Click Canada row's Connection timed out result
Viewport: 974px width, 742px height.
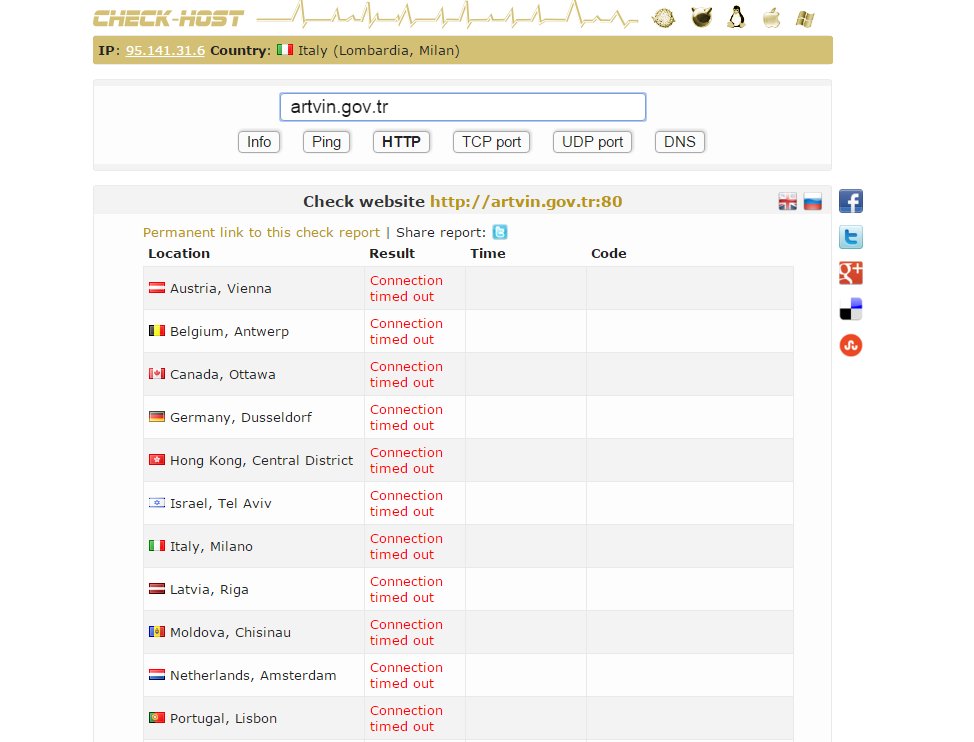406,374
